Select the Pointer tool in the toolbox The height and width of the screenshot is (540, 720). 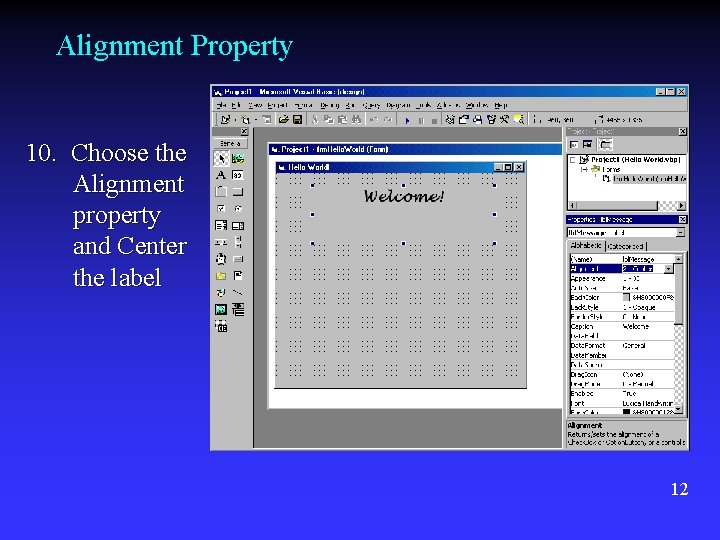(x=221, y=159)
